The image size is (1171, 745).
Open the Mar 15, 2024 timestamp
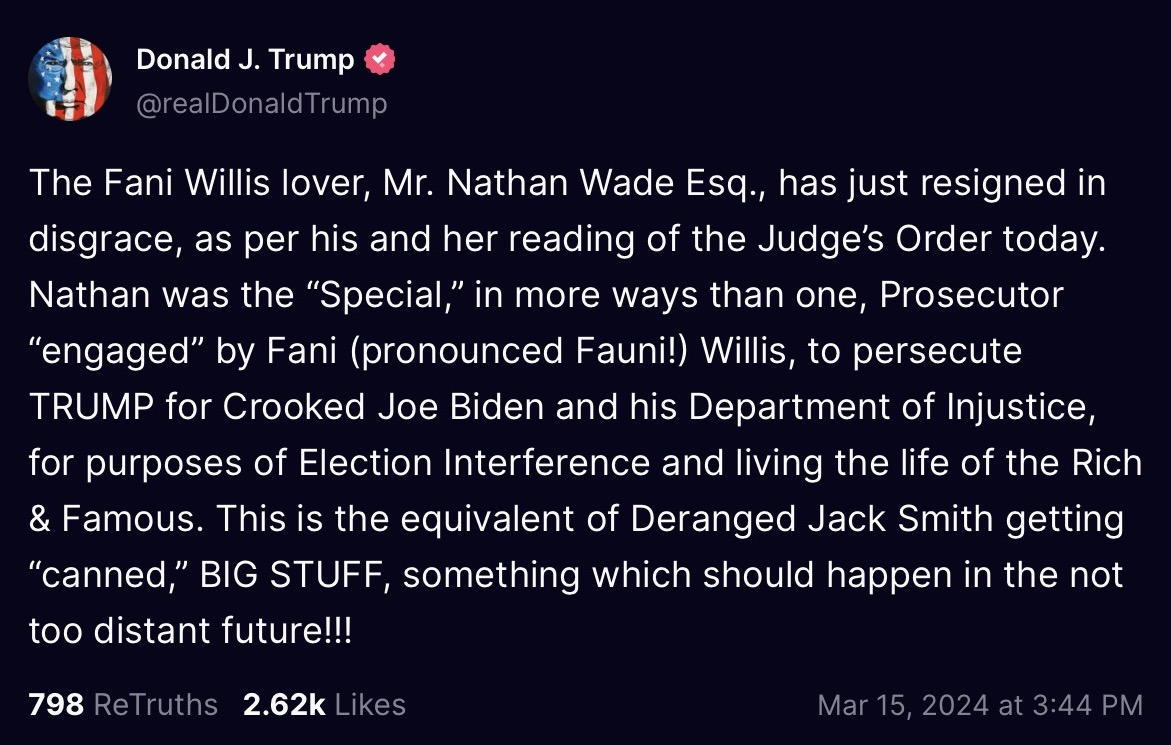980,705
